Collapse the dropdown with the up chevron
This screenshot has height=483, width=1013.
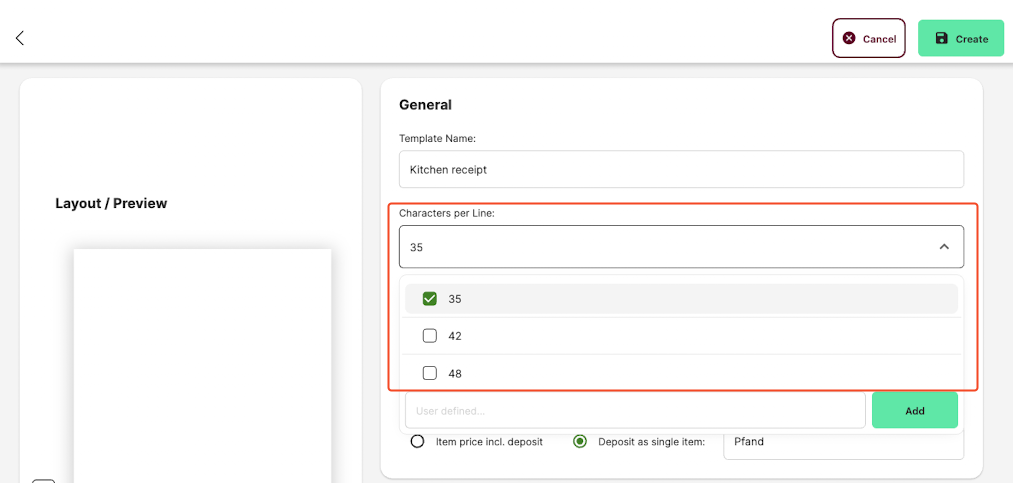pos(944,247)
